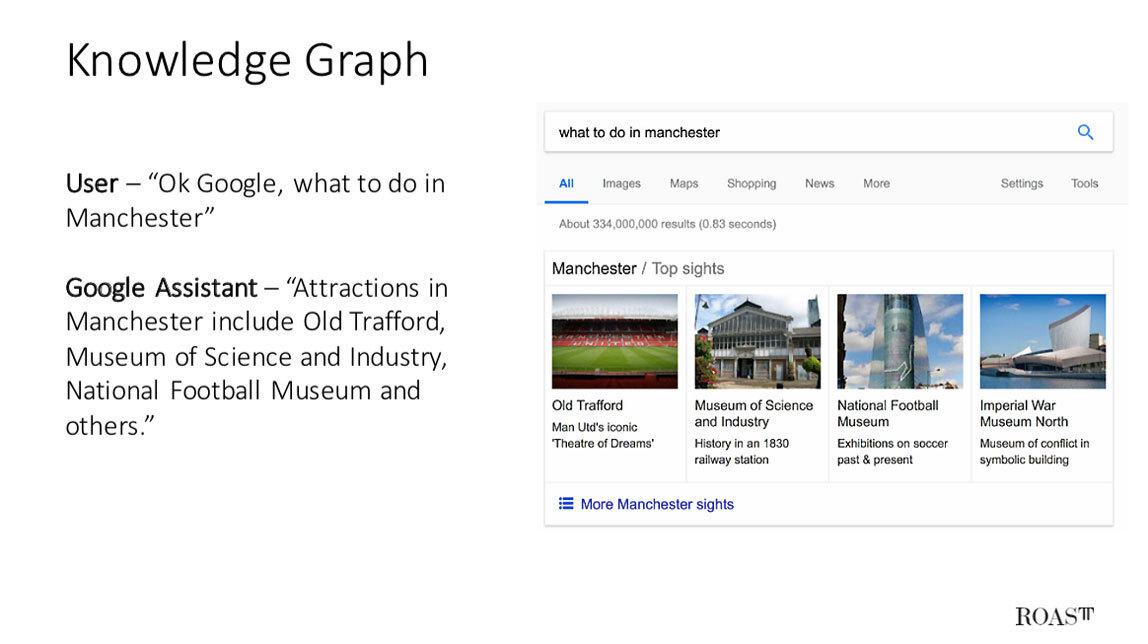
Task: Open the Imperial War Museum North image
Action: point(1042,340)
